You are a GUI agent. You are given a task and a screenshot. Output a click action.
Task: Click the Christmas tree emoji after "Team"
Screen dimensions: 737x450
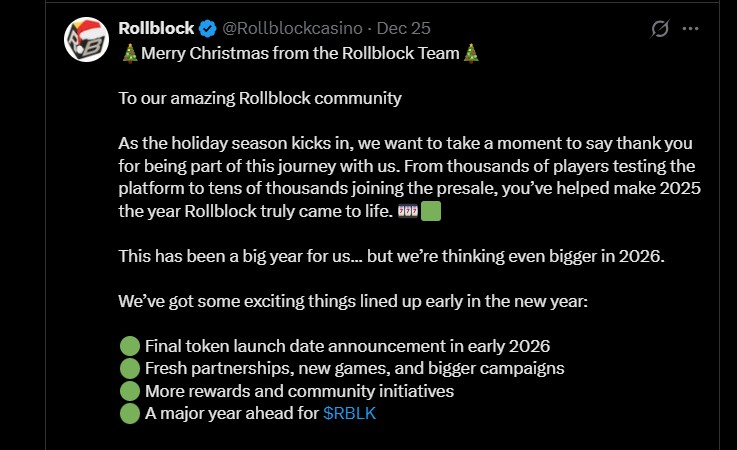pyautogui.click(x=471, y=53)
